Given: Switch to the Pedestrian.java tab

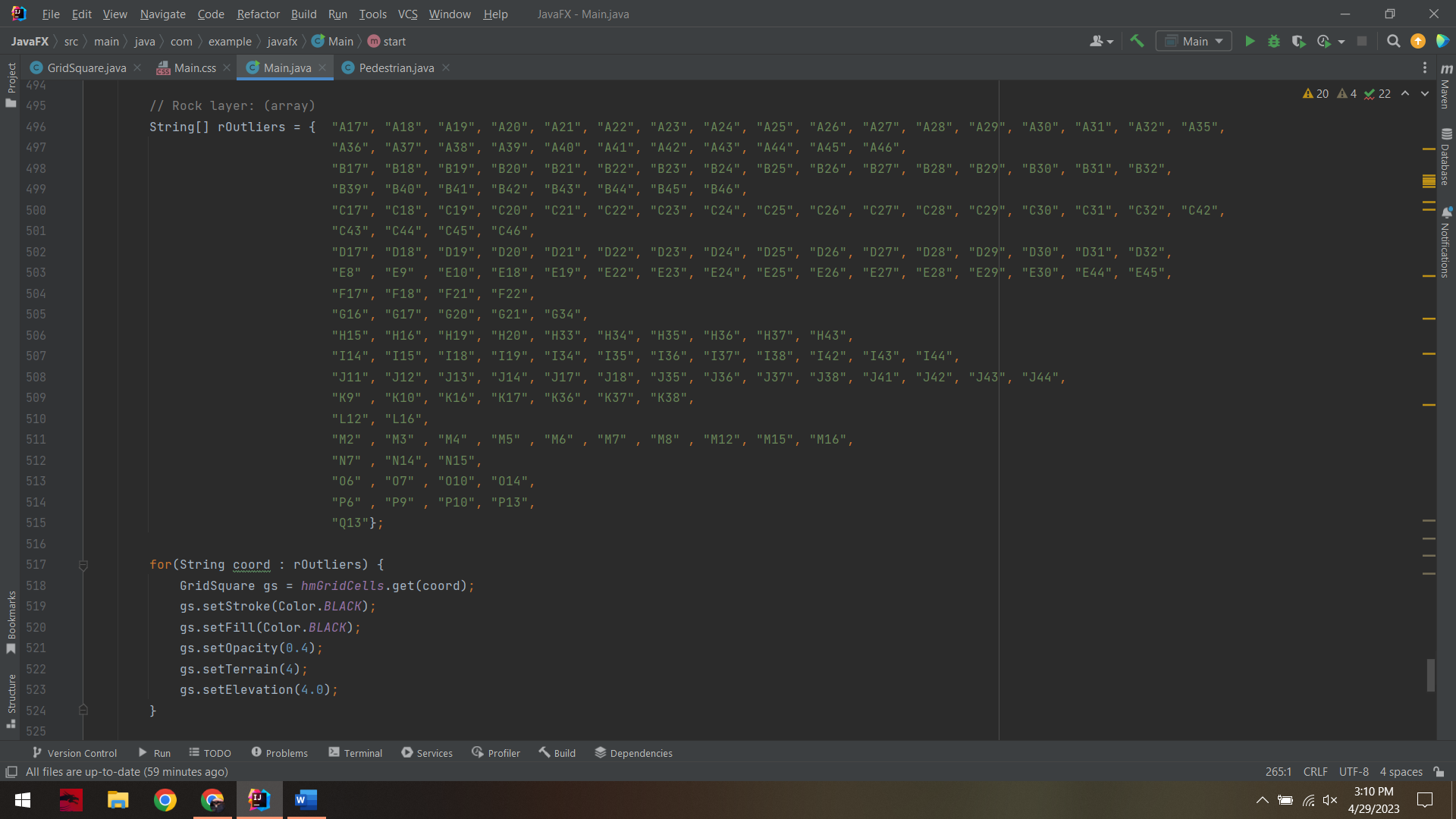Looking at the screenshot, I should tap(396, 68).
